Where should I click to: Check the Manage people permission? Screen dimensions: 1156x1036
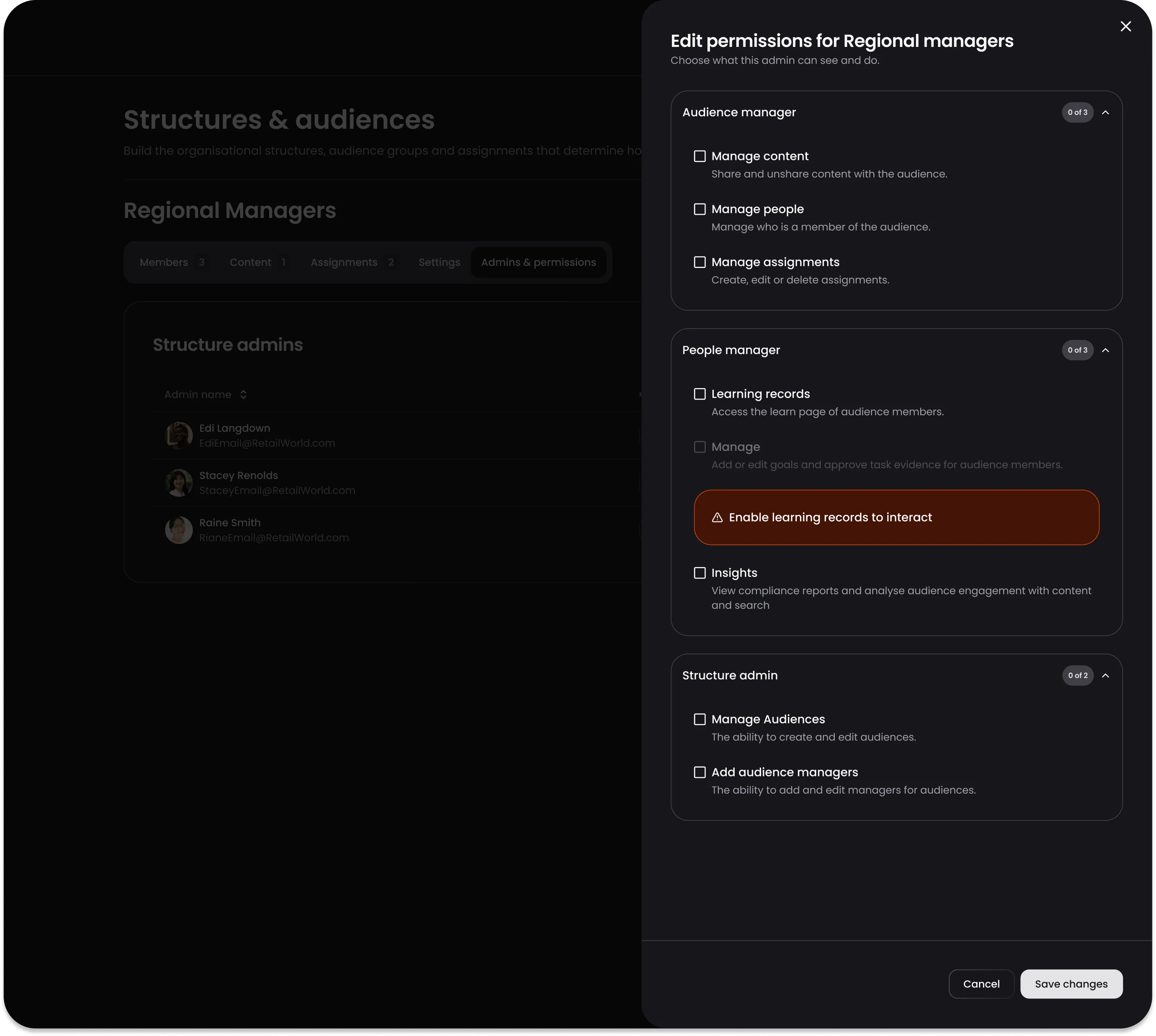tap(700, 210)
